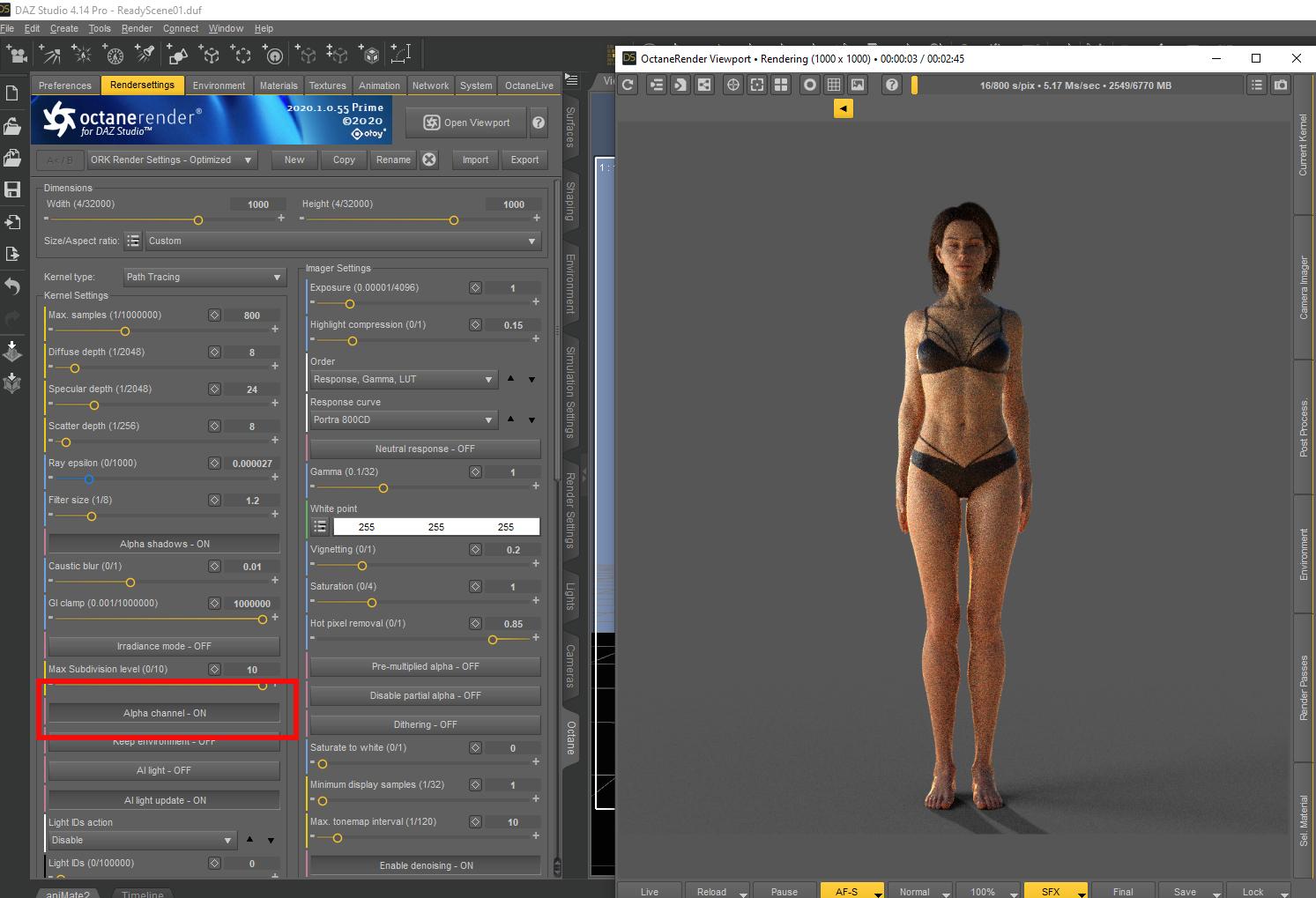Open the Size/Aspect ratio Custom dropdown
The height and width of the screenshot is (898, 1316).
tap(343, 241)
